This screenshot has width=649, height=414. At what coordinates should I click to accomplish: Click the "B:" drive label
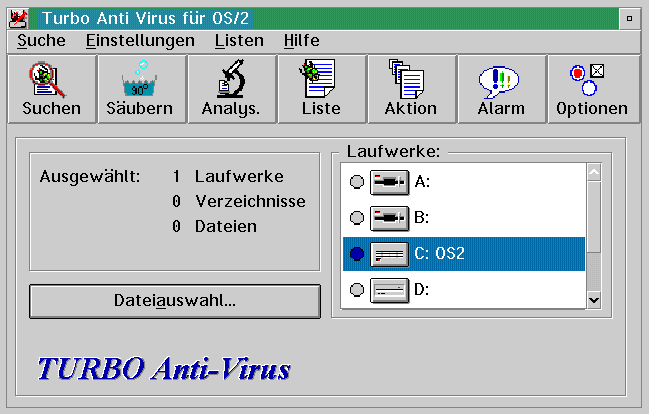pyautogui.click(x=422, y=218)
